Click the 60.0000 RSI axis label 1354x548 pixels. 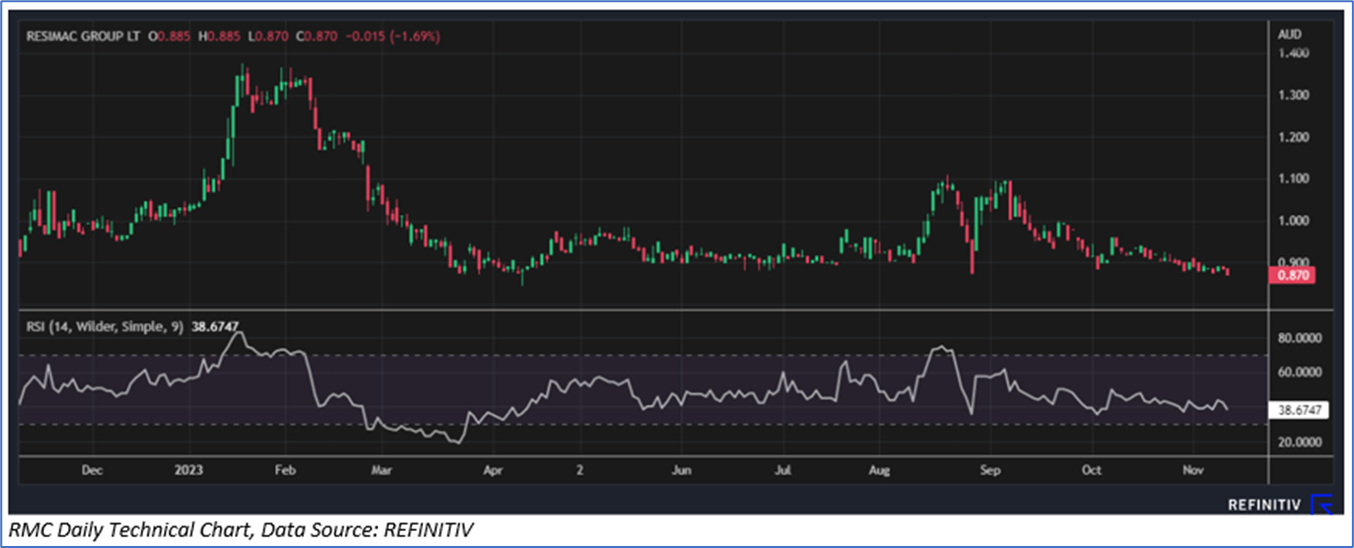[x=1298, y=372]
